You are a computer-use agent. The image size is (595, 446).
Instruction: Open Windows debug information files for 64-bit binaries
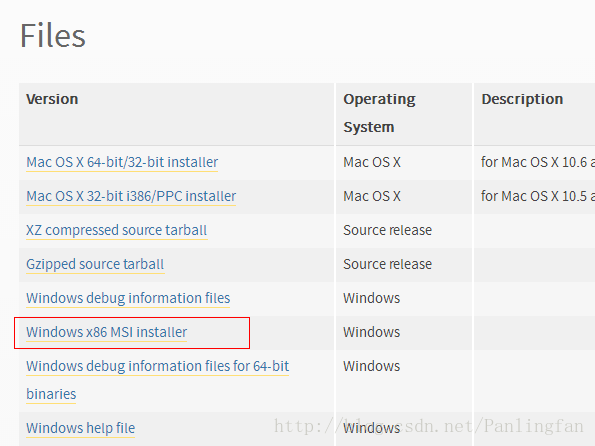click(157, 380)
